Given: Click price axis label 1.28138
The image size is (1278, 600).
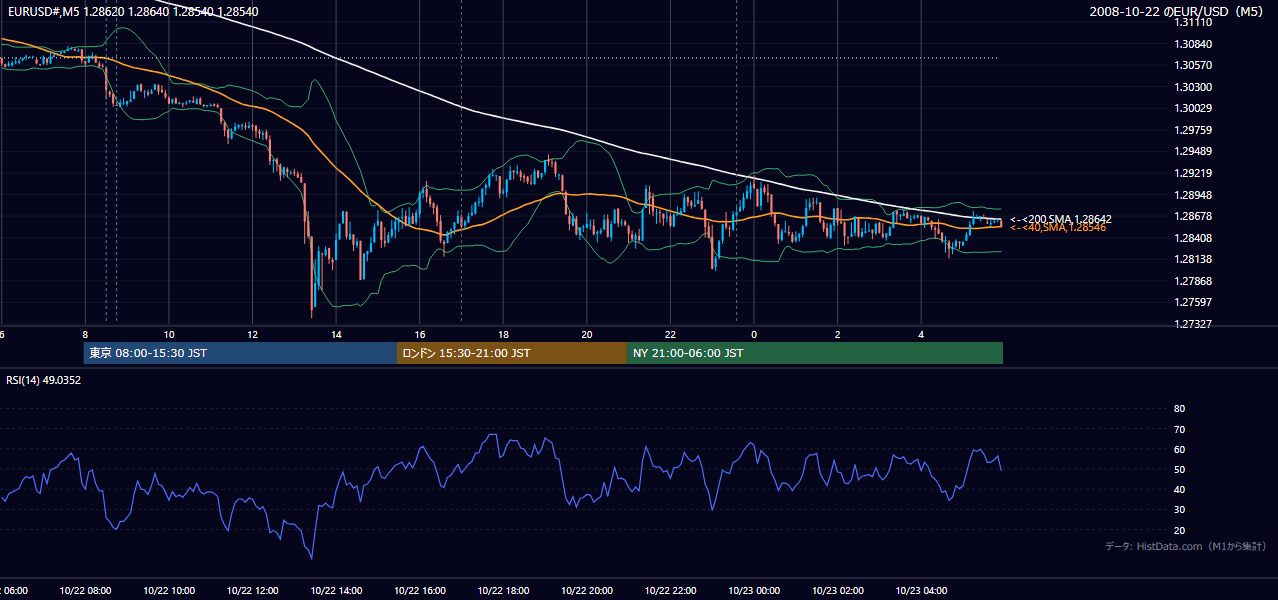Looking at the screenshot, I should [x=1193, y=259].
